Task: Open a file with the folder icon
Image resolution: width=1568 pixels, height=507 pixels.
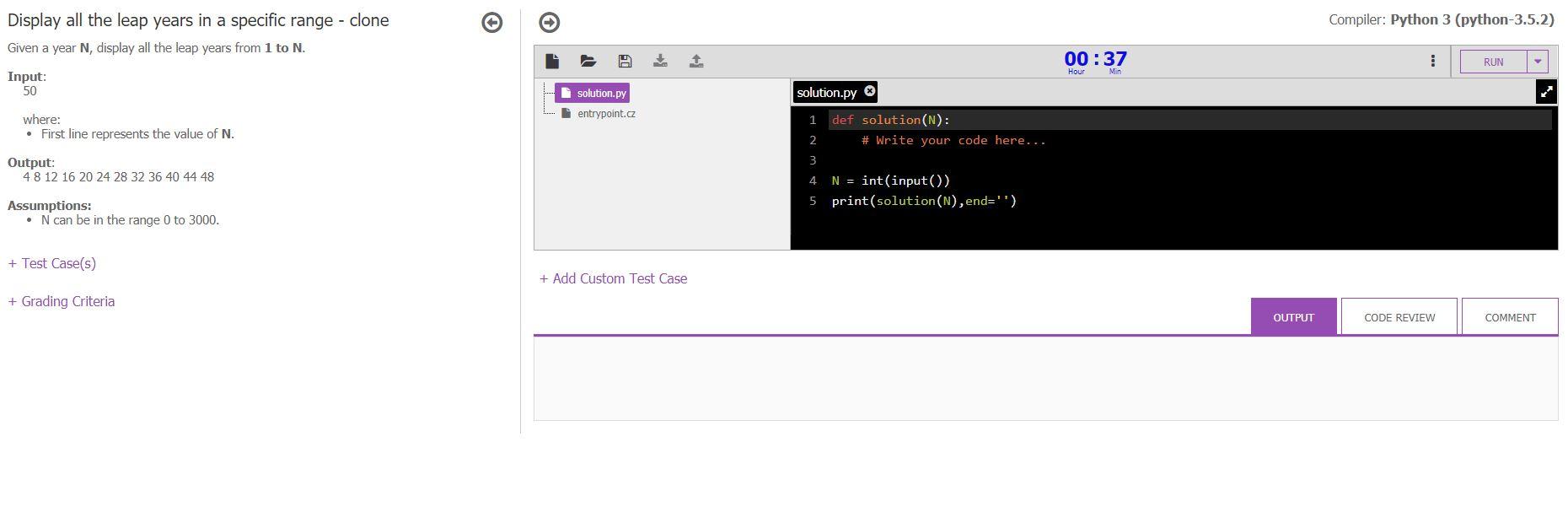Action: click(x=588, y=61)
